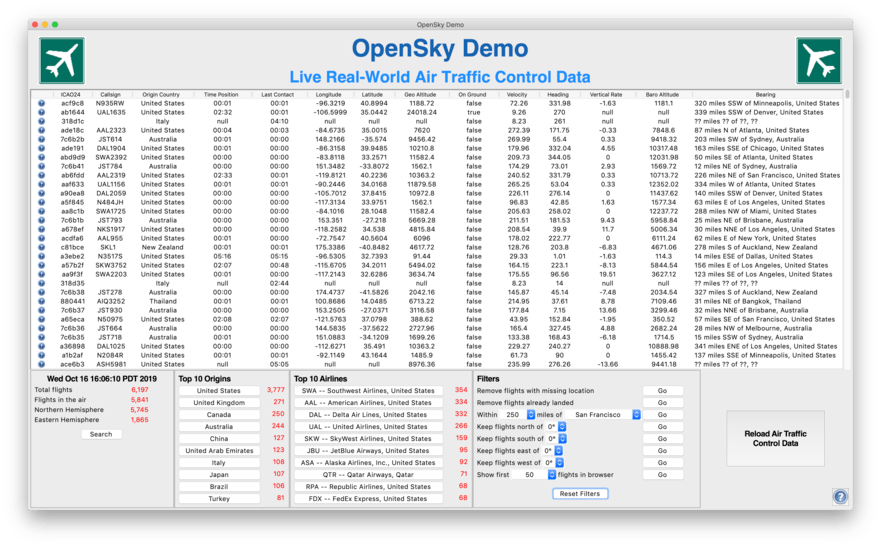Click info icon for flight SWA1725

click(42, 211)
